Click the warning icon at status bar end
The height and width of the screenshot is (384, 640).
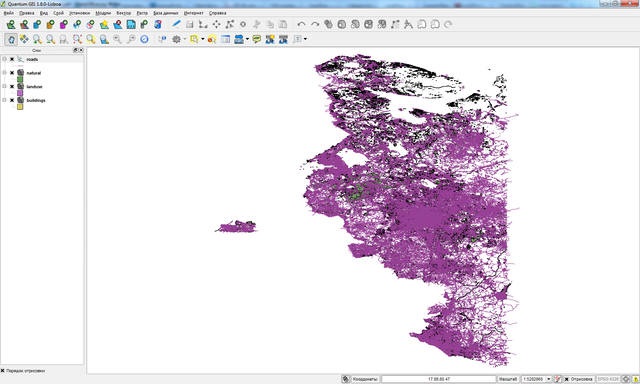[635, 379]
